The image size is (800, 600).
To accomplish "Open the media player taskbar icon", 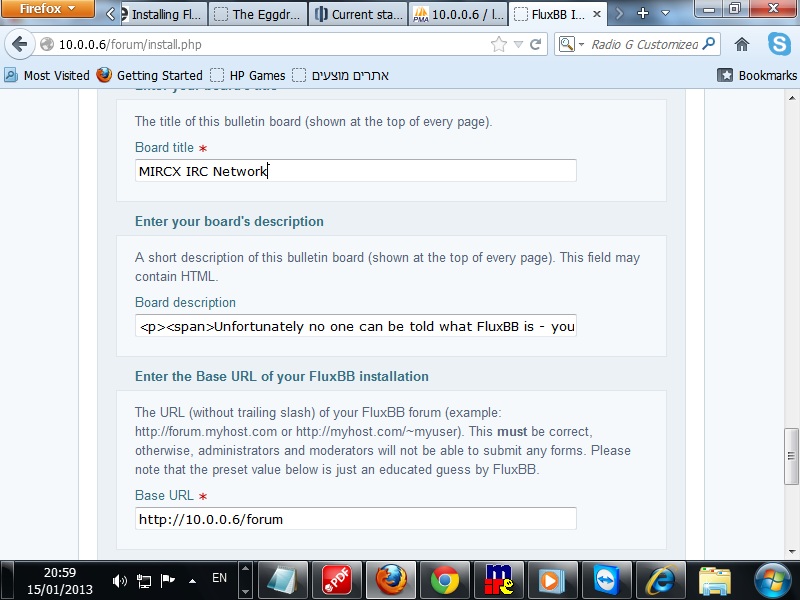I will pyautogui.click(x=552, y=581).
